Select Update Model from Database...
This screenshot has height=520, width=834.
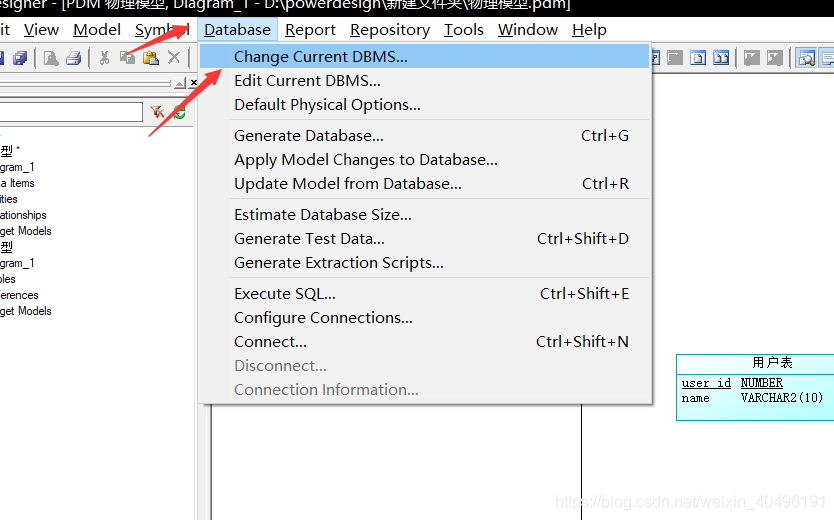(424, 183)
